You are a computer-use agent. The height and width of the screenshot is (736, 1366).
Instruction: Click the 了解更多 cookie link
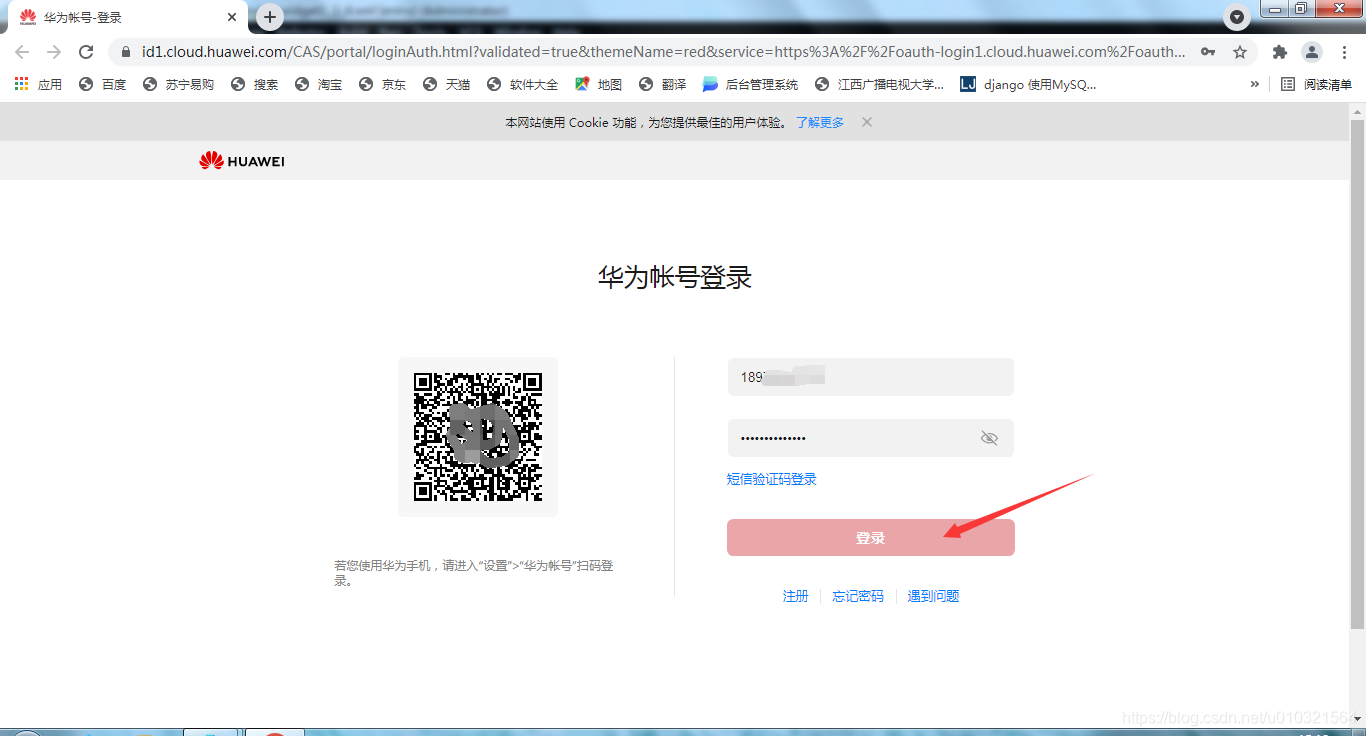(x=820, y=122)
